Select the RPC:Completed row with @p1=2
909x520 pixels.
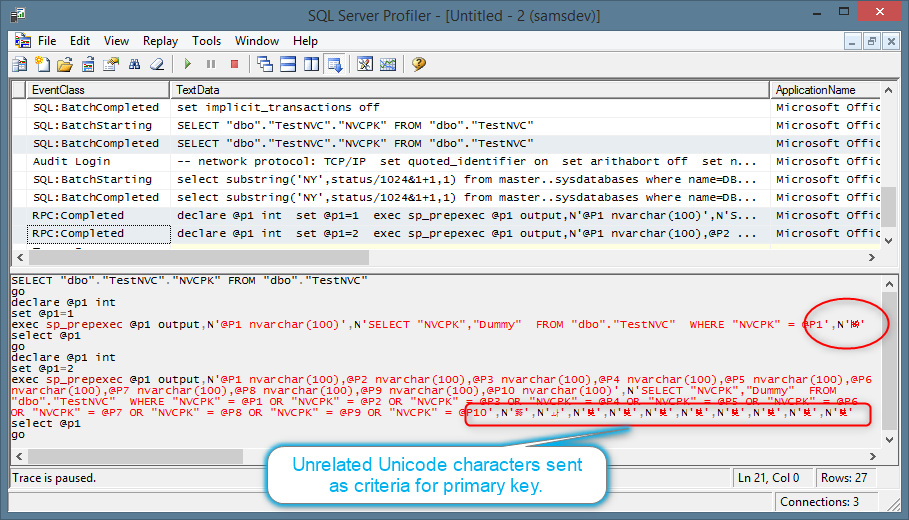coord(446,234)
